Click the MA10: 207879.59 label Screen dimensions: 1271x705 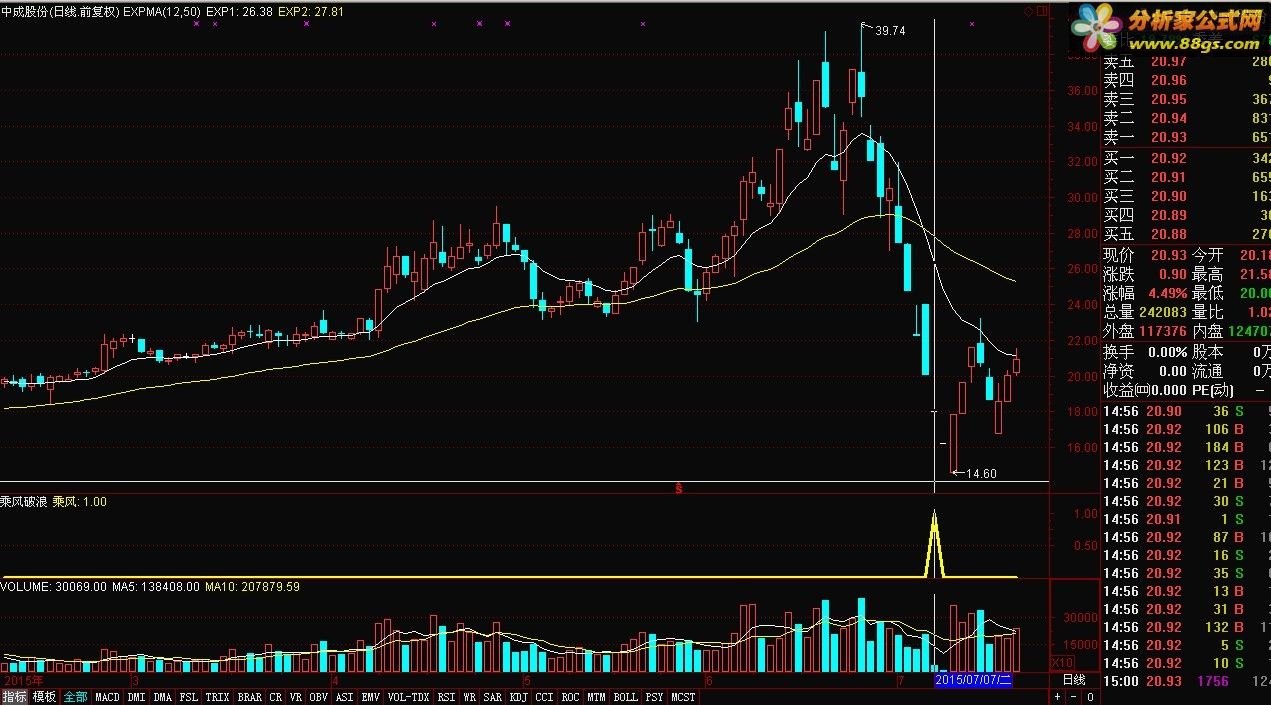tap(252, 587)
